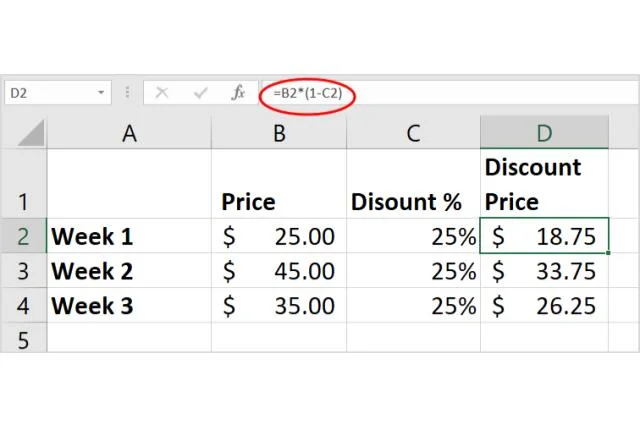Viewport: 640px width, 427px height.
Task: Select column C header
Action: (412, 133)
